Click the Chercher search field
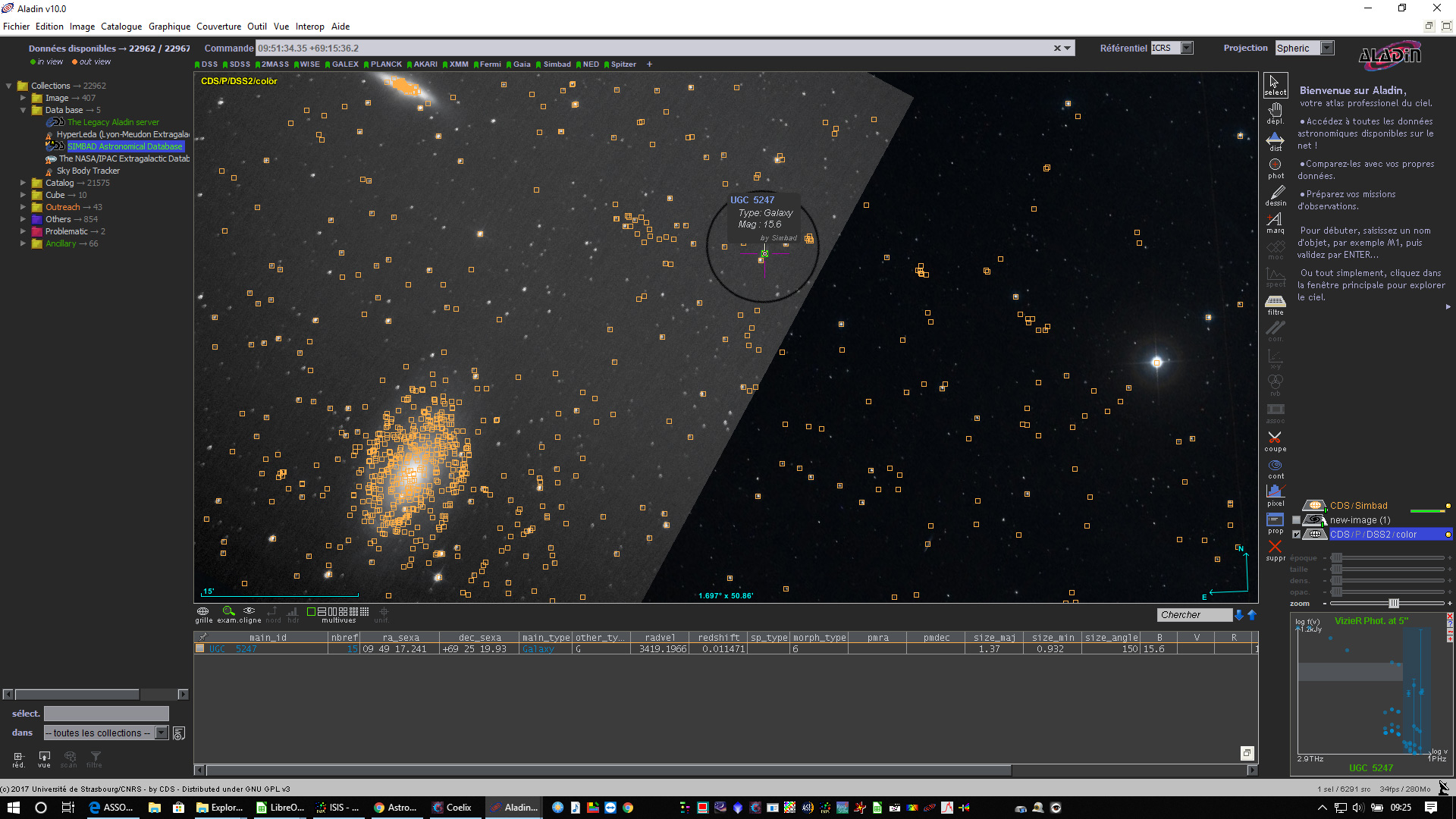 coord(1194,615)
